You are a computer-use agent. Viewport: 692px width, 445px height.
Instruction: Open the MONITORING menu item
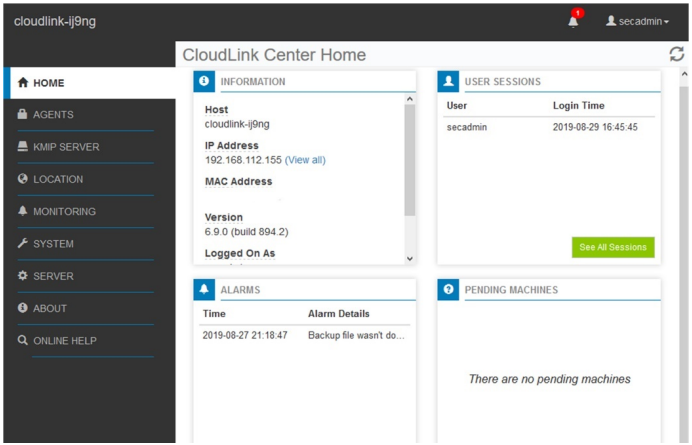click(x=86, y=211)
